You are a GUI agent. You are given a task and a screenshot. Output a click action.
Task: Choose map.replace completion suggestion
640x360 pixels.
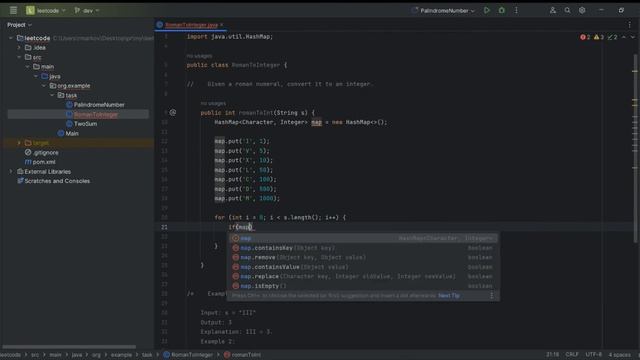pos(362,276)
